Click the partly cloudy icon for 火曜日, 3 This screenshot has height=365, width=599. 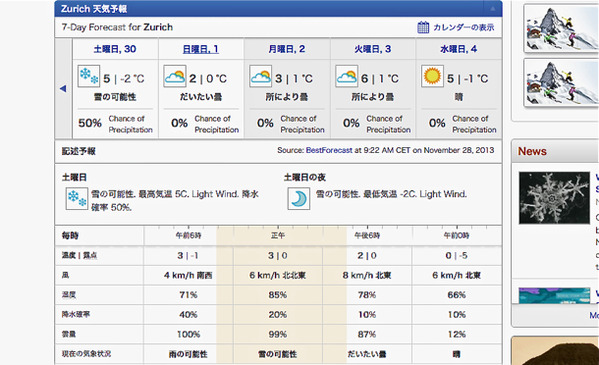click(x=346, y=76)
